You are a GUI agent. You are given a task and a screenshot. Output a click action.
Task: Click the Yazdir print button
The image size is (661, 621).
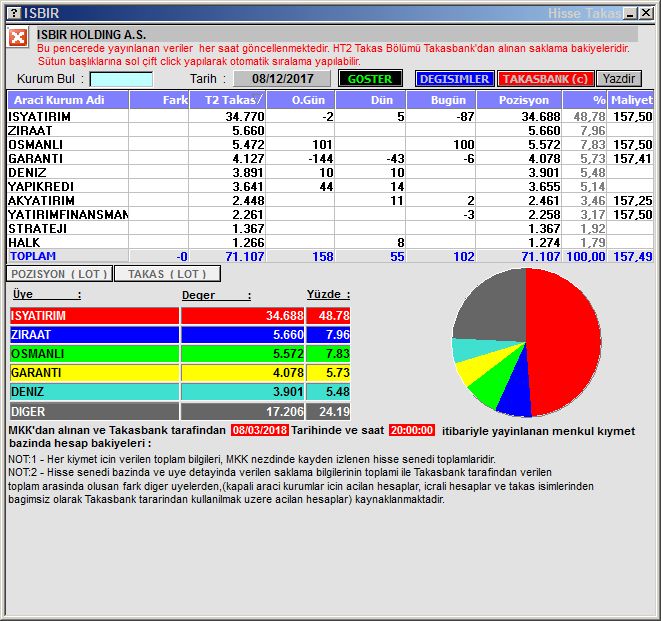pos(619,79)
